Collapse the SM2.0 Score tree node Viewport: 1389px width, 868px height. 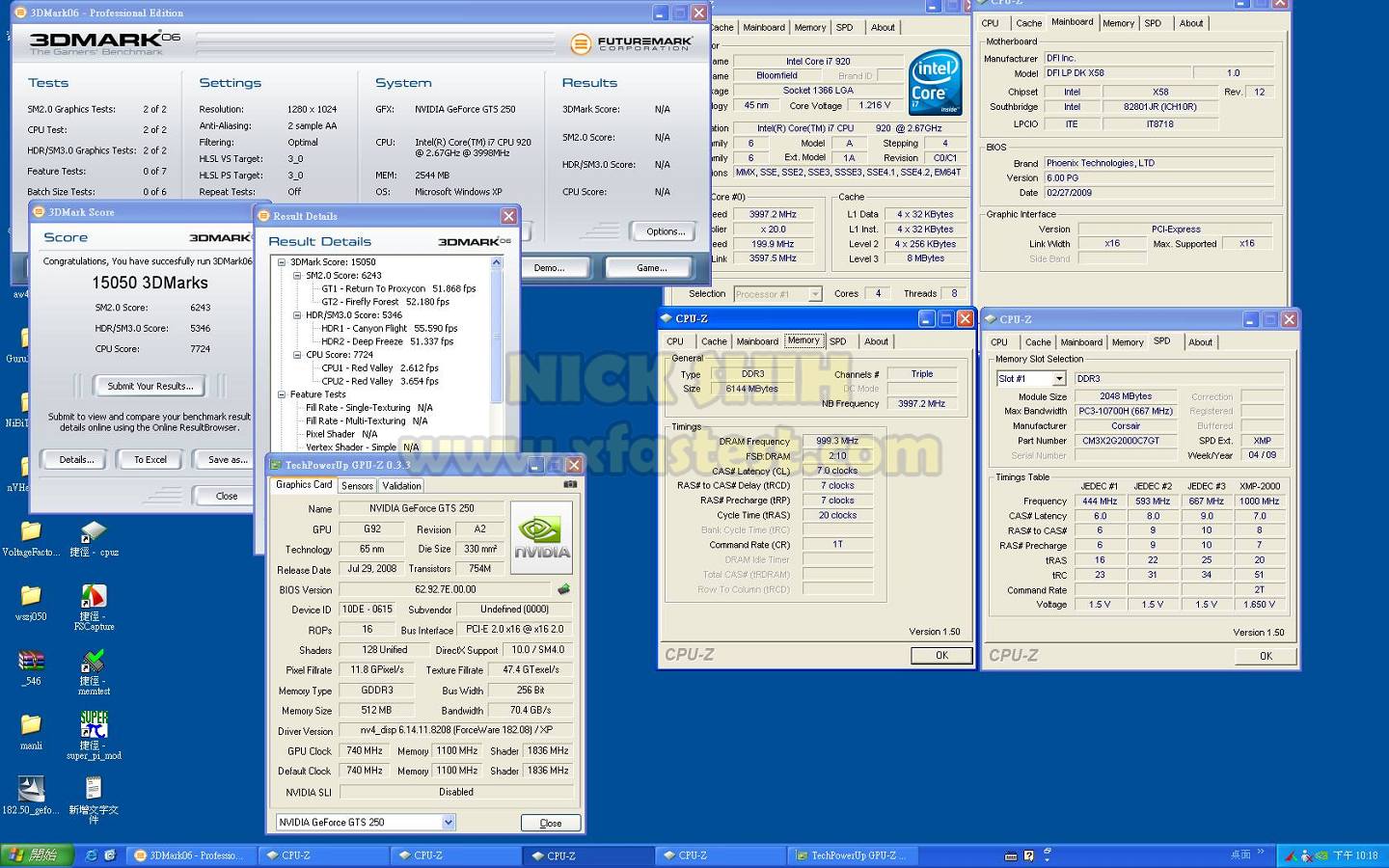(297, 276)
